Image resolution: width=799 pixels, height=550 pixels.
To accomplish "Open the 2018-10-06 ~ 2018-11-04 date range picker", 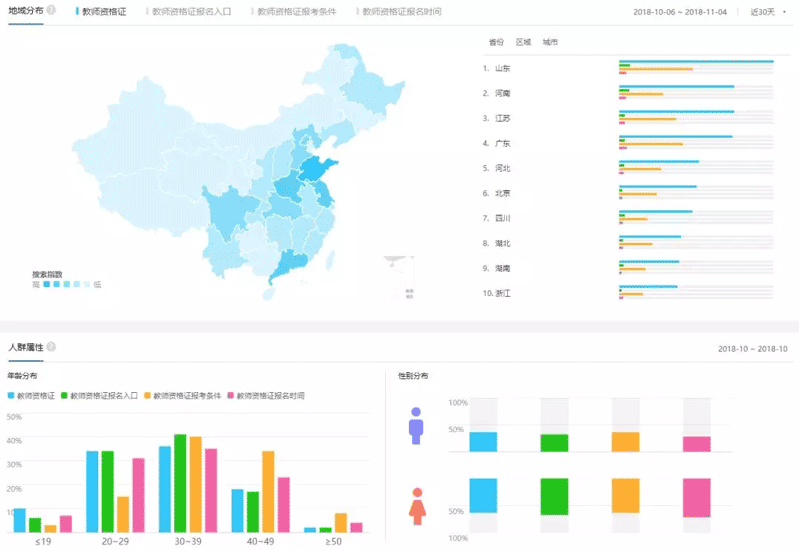I will 680,12.
